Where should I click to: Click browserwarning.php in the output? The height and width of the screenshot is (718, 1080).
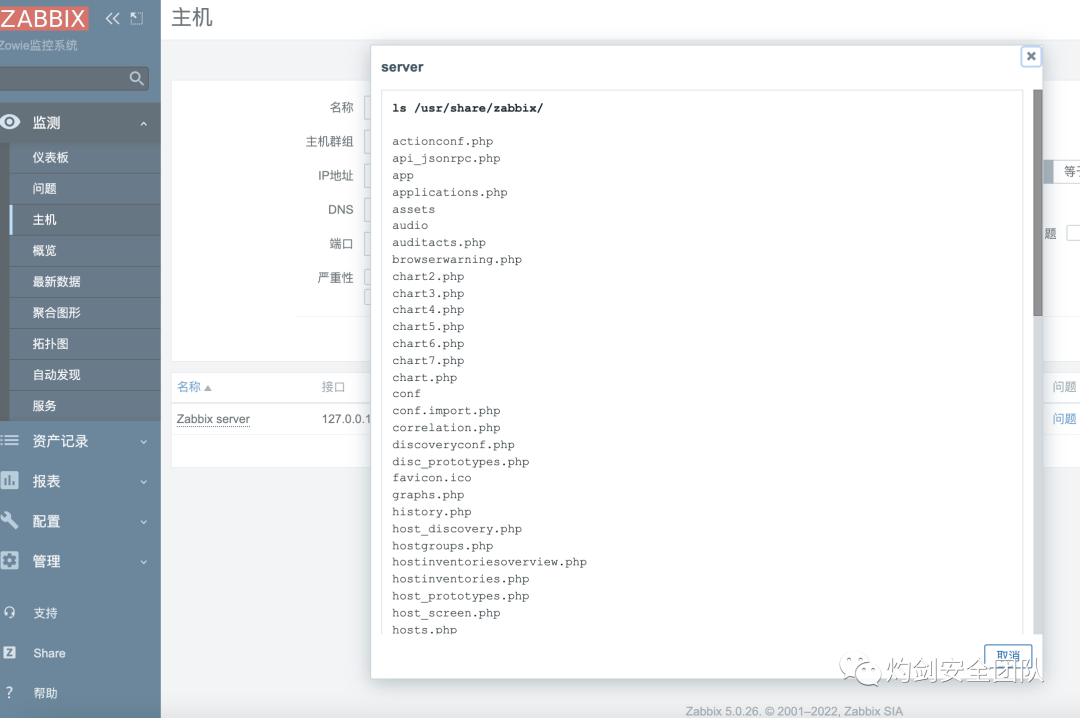[457, 260]
